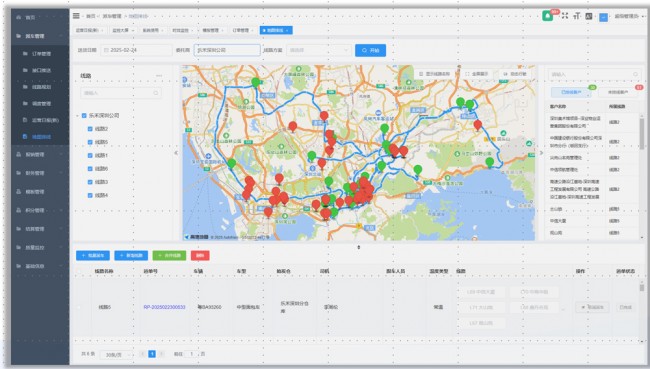
Task: Click the date field showing 2025-02-24
Action: point(136,50)
